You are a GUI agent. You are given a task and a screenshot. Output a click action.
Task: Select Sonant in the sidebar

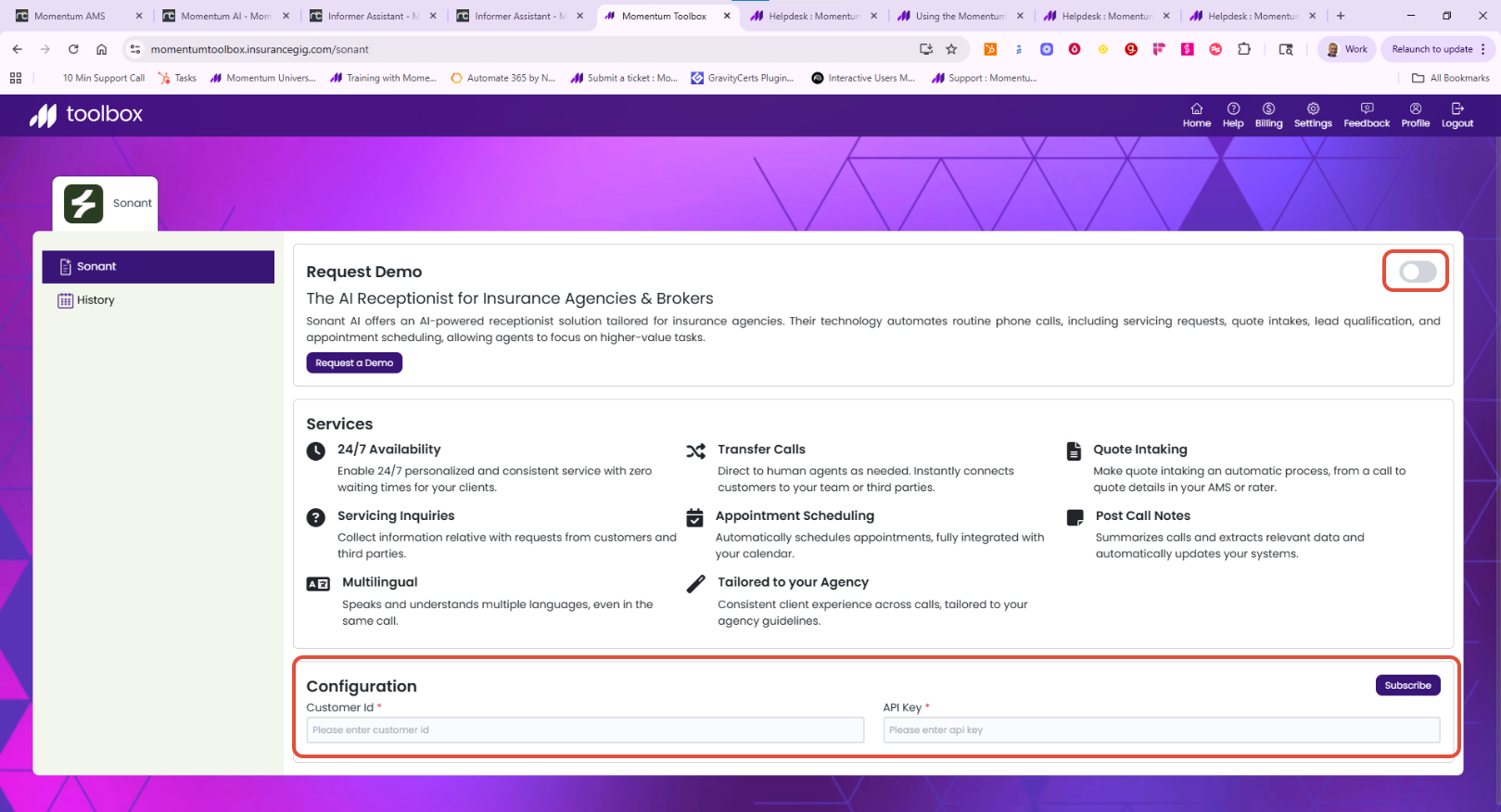coord(159,267)
